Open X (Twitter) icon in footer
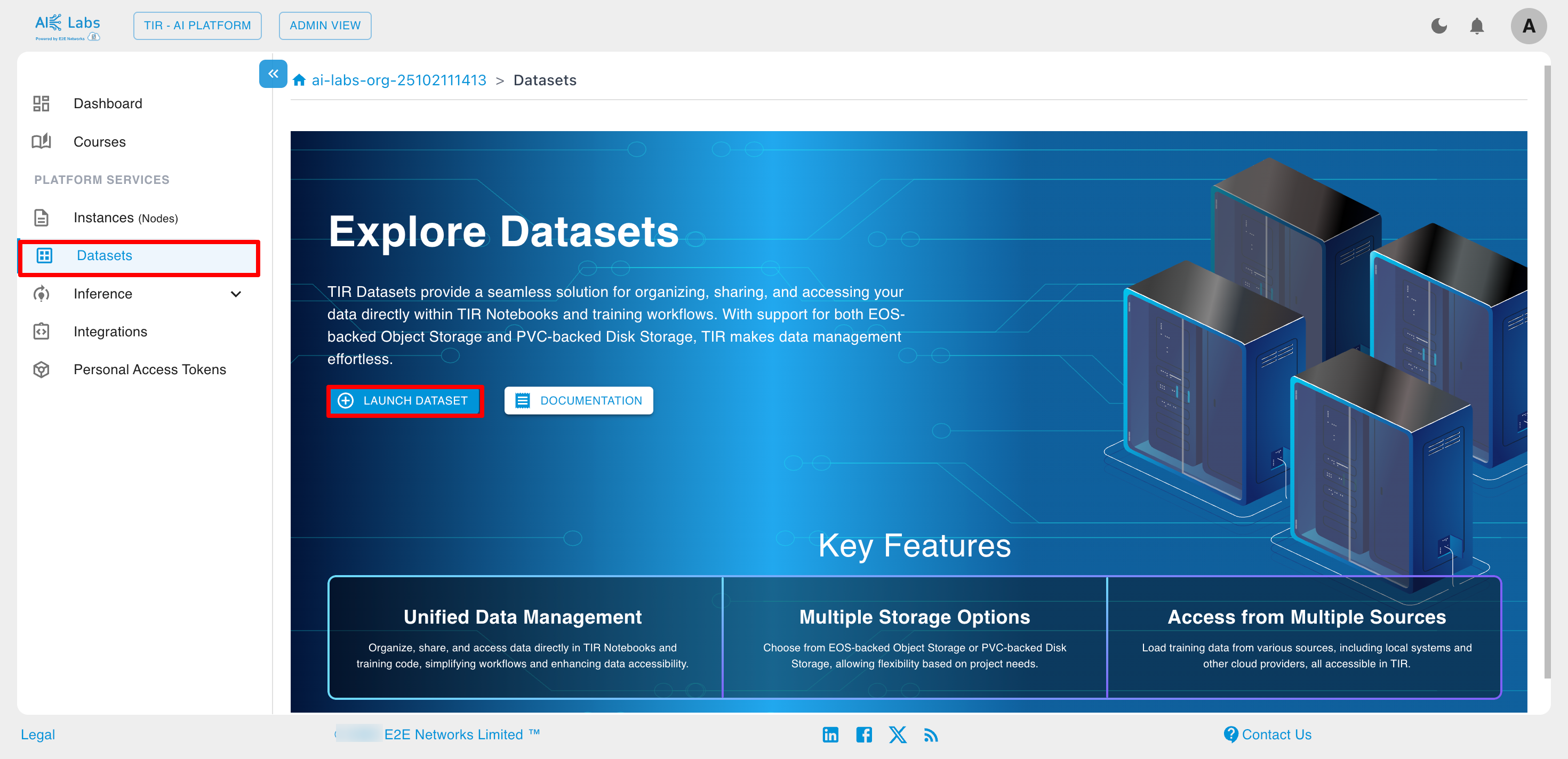This screenshot has height=759, width=1568. tap(897, 734)
